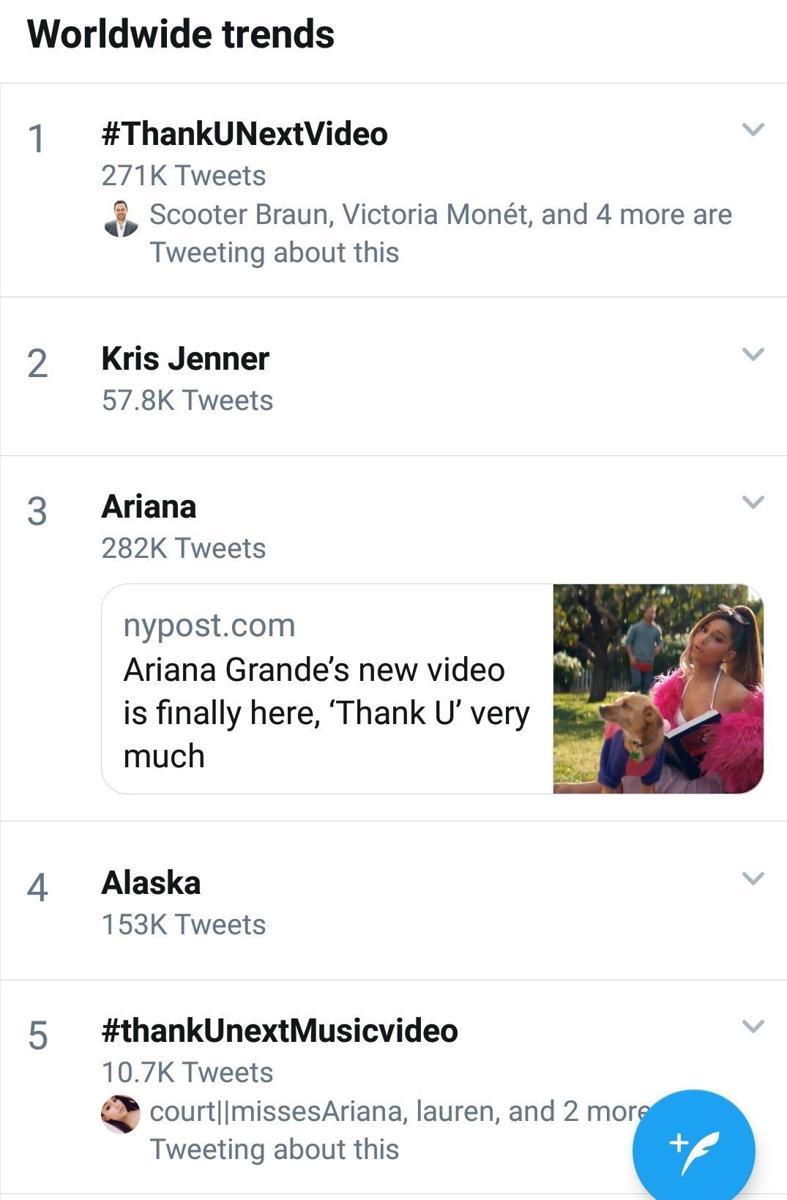The height and width of the screenshot is (1200, 787).
Task: Open the Kris Jenner trend
Action: click(x=185, y=358)
